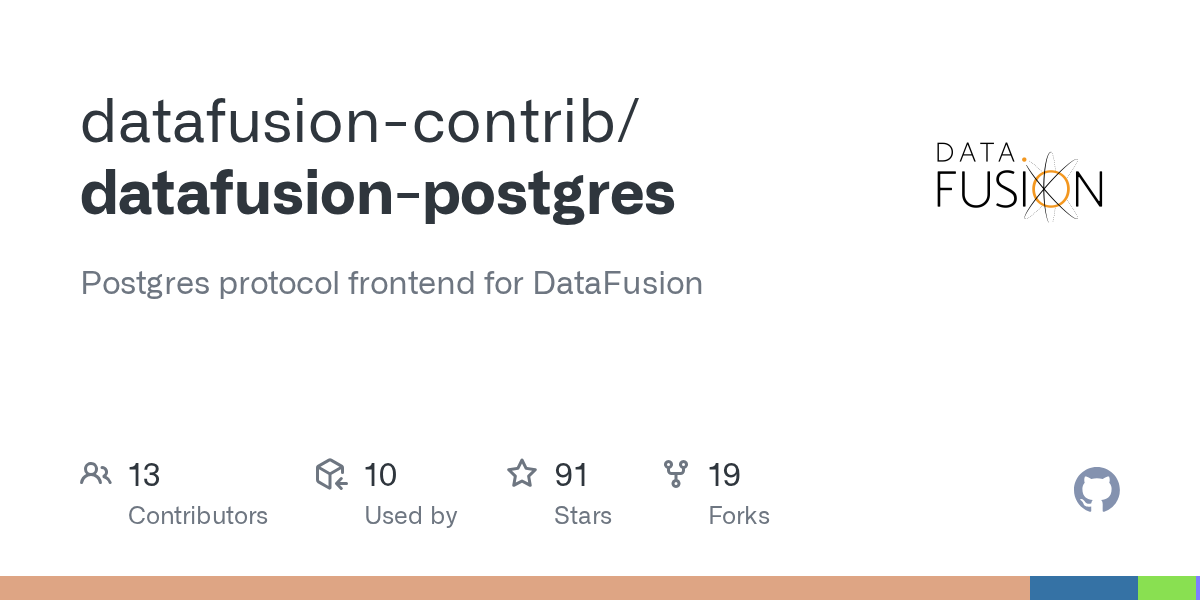Click the Used by package icon
This screenshot has width=1200, height=600.
[x=331, y=474]
